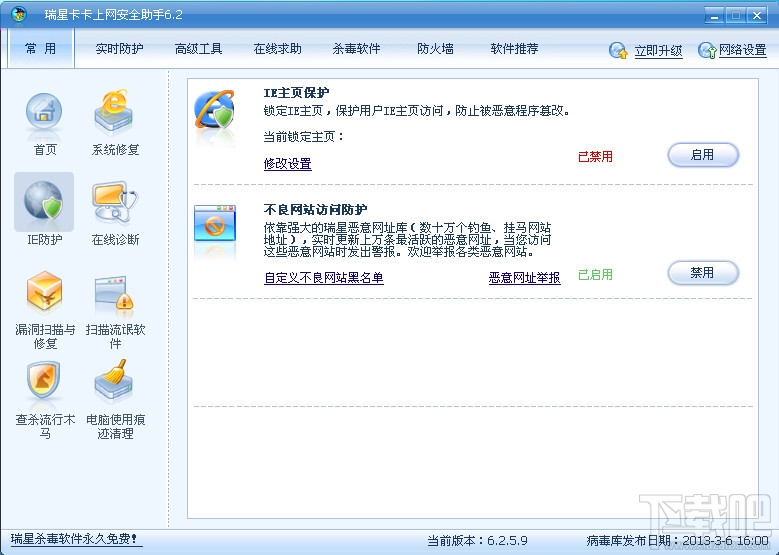Click the IE主页保护 heading
The width and height of the screenshot is (779, 555).
tap(296, 92)
